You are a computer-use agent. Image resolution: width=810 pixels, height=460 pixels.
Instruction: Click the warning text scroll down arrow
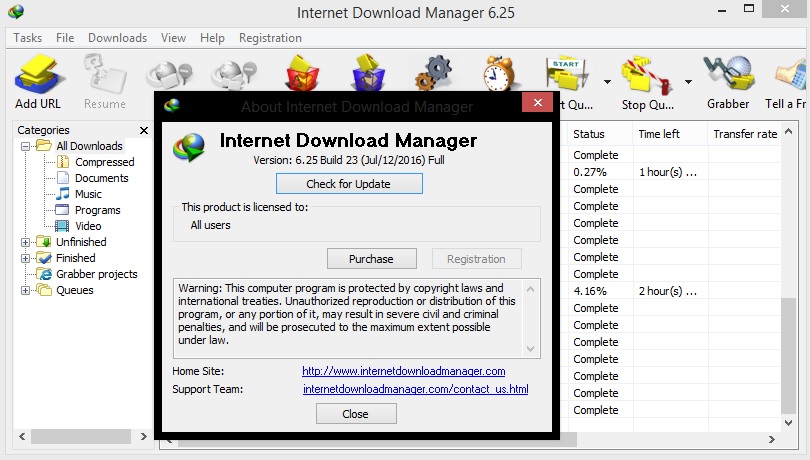531,349
